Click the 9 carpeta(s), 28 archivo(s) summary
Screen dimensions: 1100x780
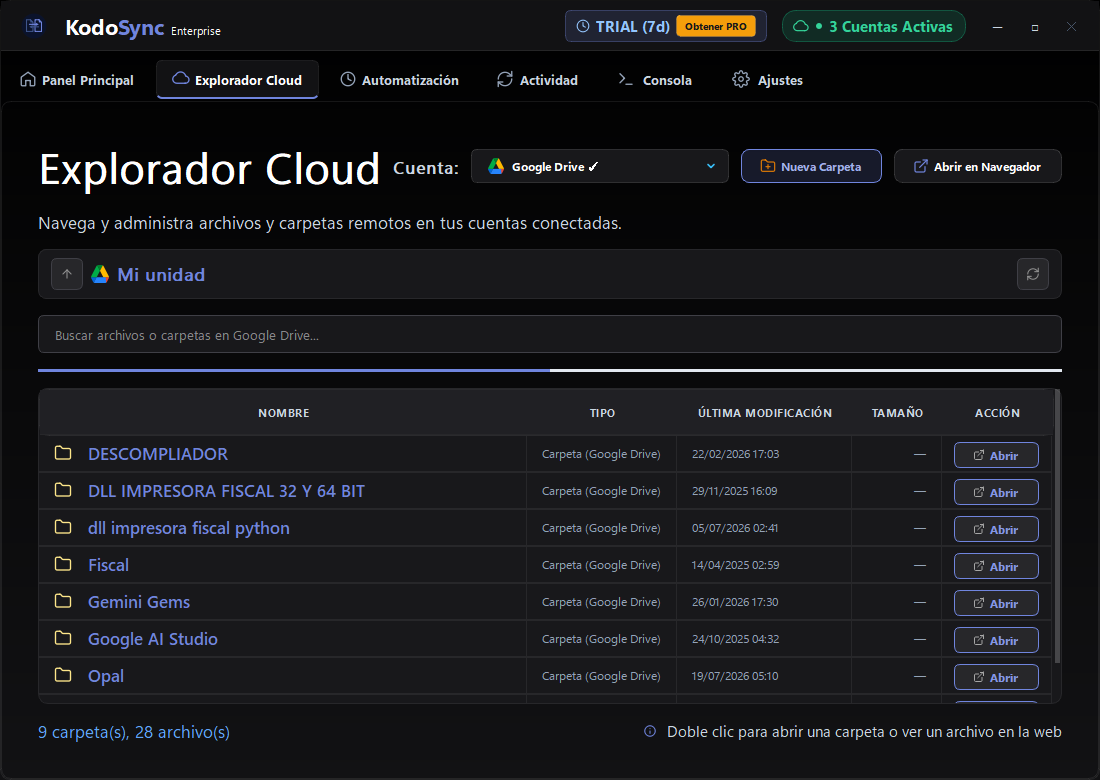click(134, 732)
